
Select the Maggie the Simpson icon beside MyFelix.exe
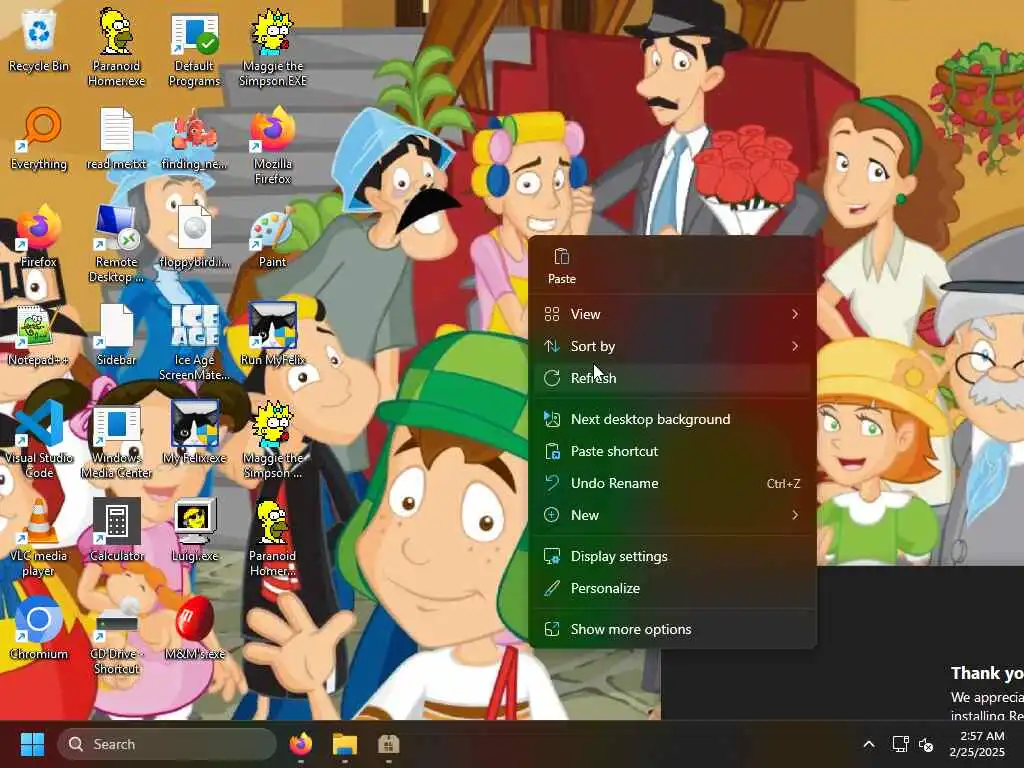coord(273,440)
